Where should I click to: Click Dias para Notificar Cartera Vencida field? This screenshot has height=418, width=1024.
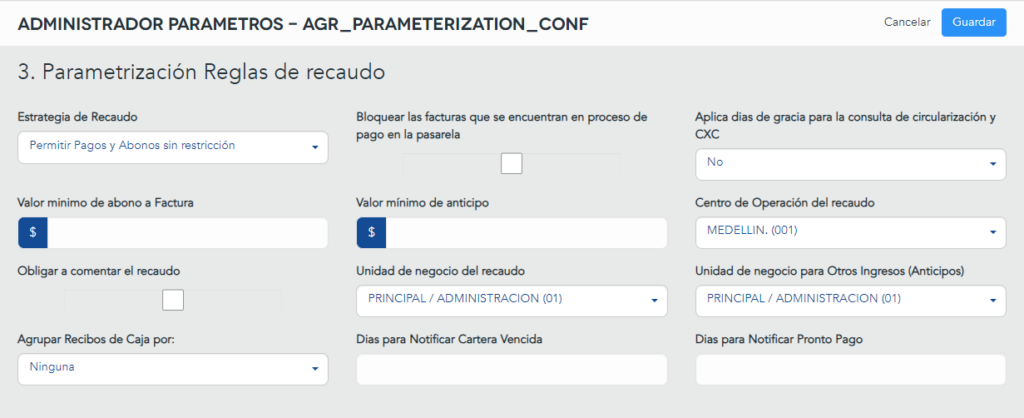pyautogui.click(x=512, y=370)
